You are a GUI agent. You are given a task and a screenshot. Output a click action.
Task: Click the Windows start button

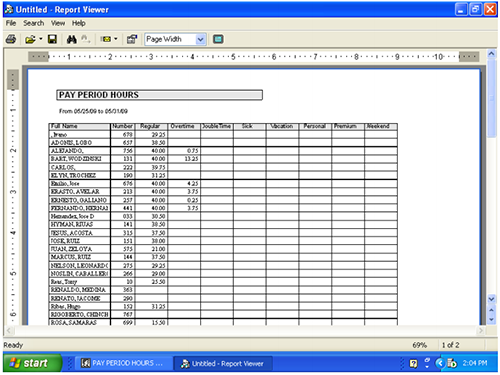(32, 363)
